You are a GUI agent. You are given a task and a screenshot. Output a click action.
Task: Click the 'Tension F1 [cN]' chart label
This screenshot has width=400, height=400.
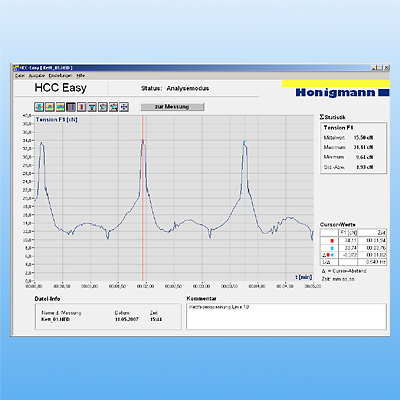pos(57,120)
